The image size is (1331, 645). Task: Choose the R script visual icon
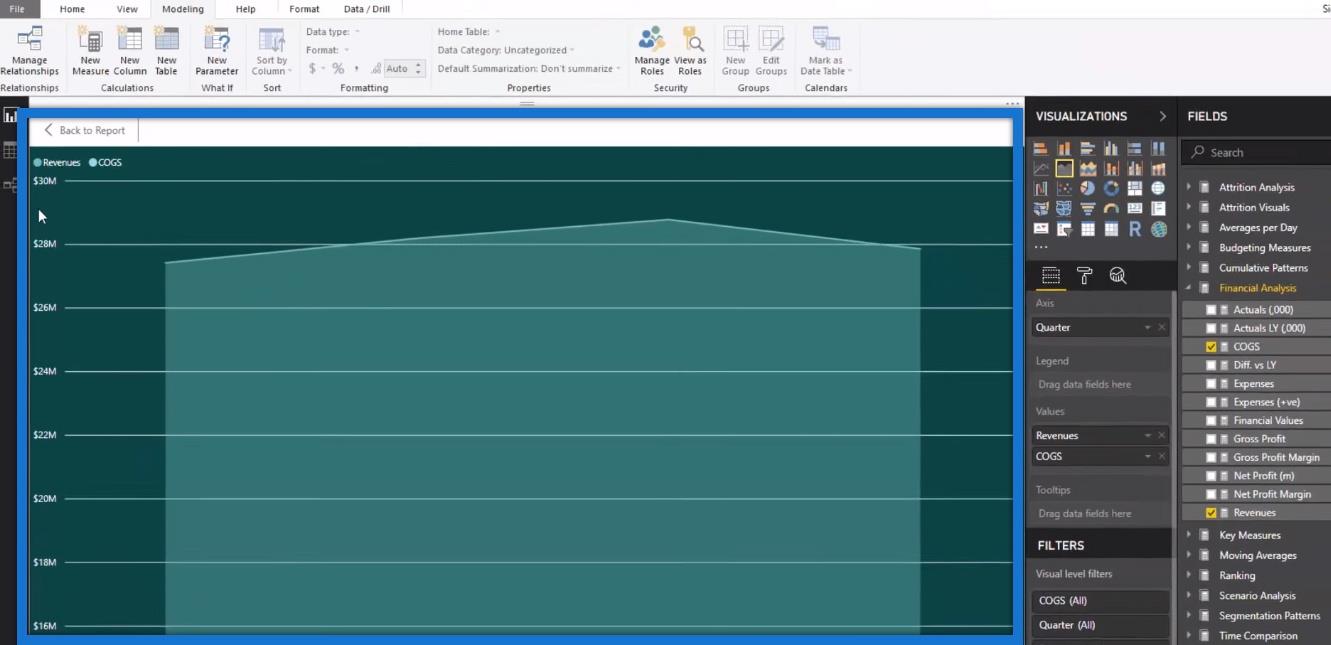[1134, 229]
